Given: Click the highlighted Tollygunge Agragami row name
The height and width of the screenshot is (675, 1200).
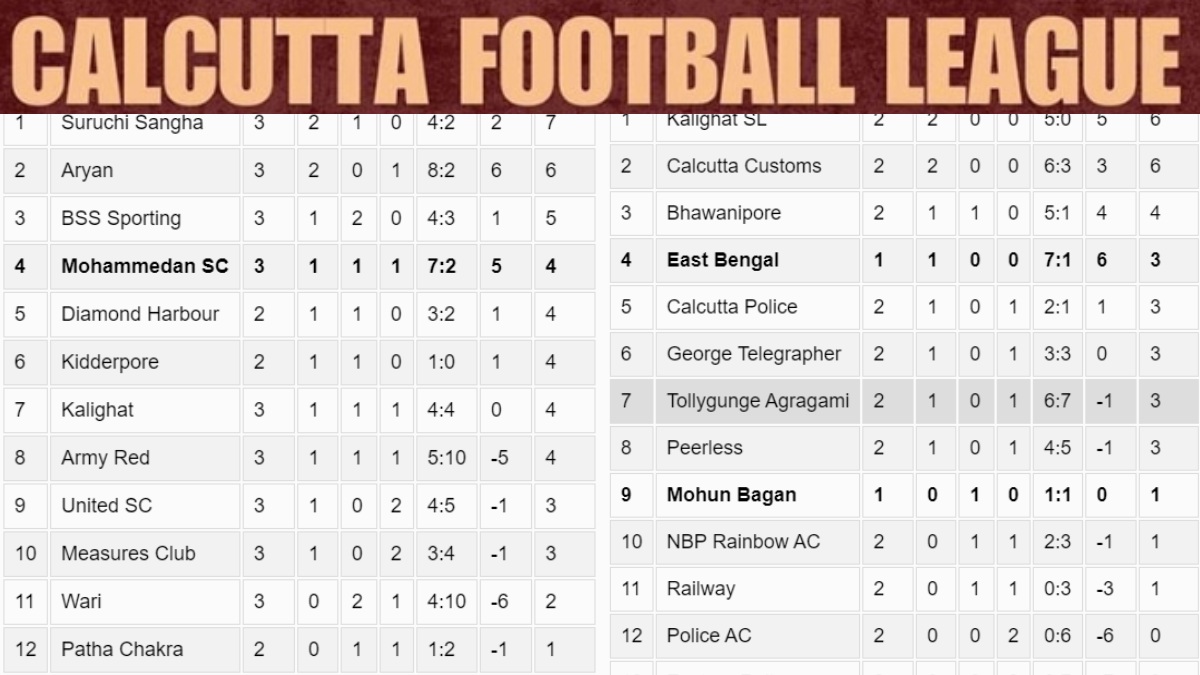Looking at the screenshot, I should point(758,401).
